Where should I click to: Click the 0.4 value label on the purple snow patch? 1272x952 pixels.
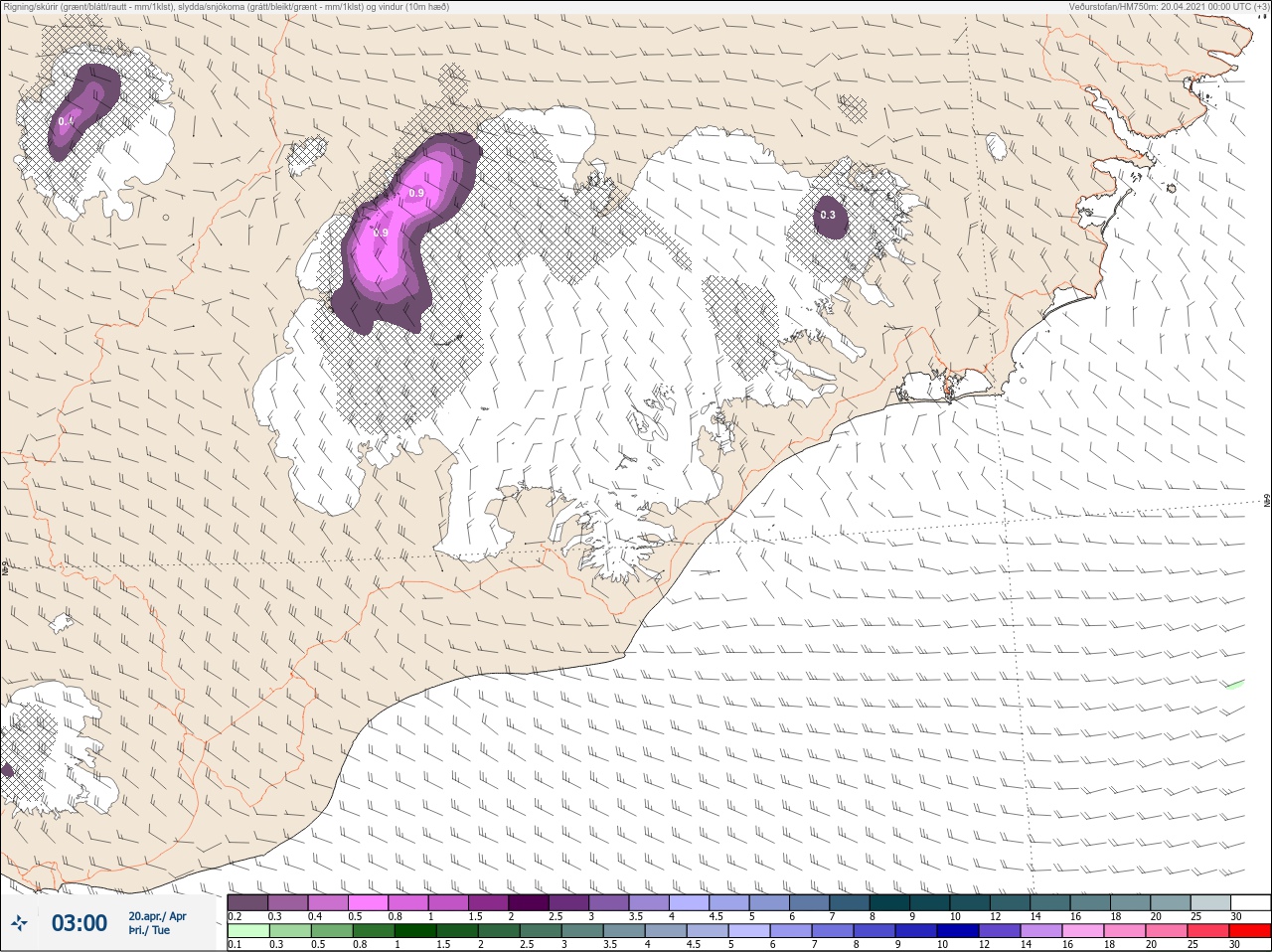(66, 121)
